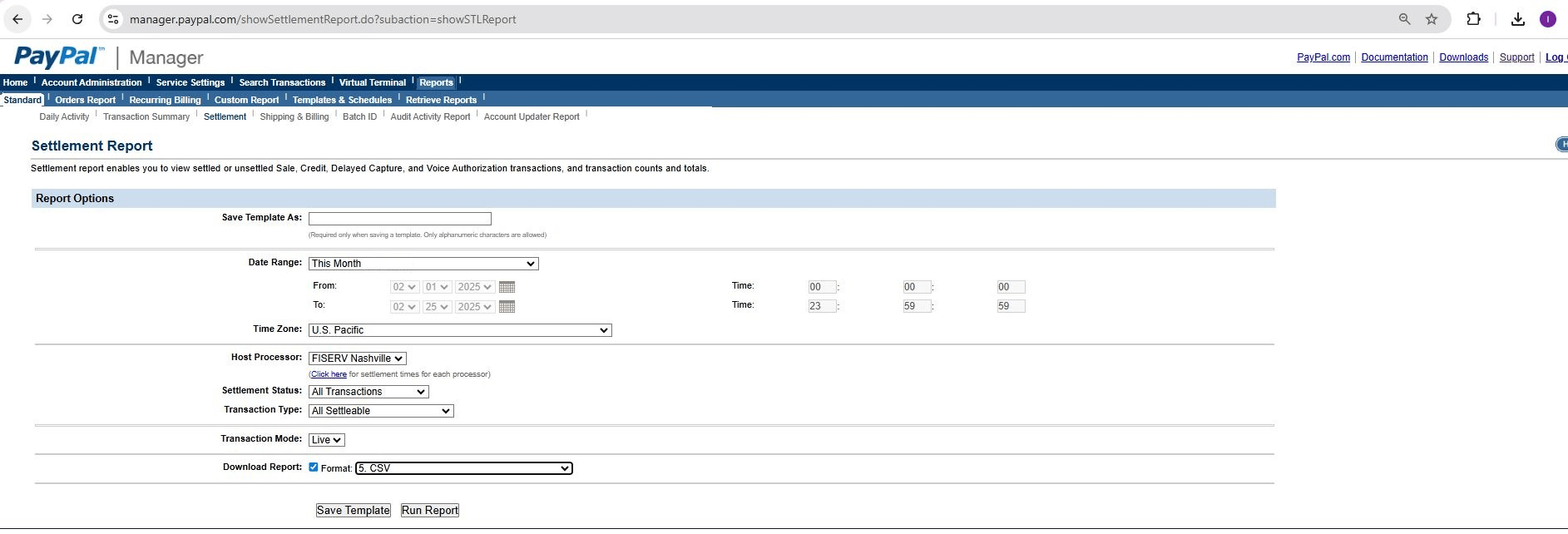Click the blue help icon at right edge
Image resolution: width=1568 pixels, height=534 pixels.
coord(1561,145)
